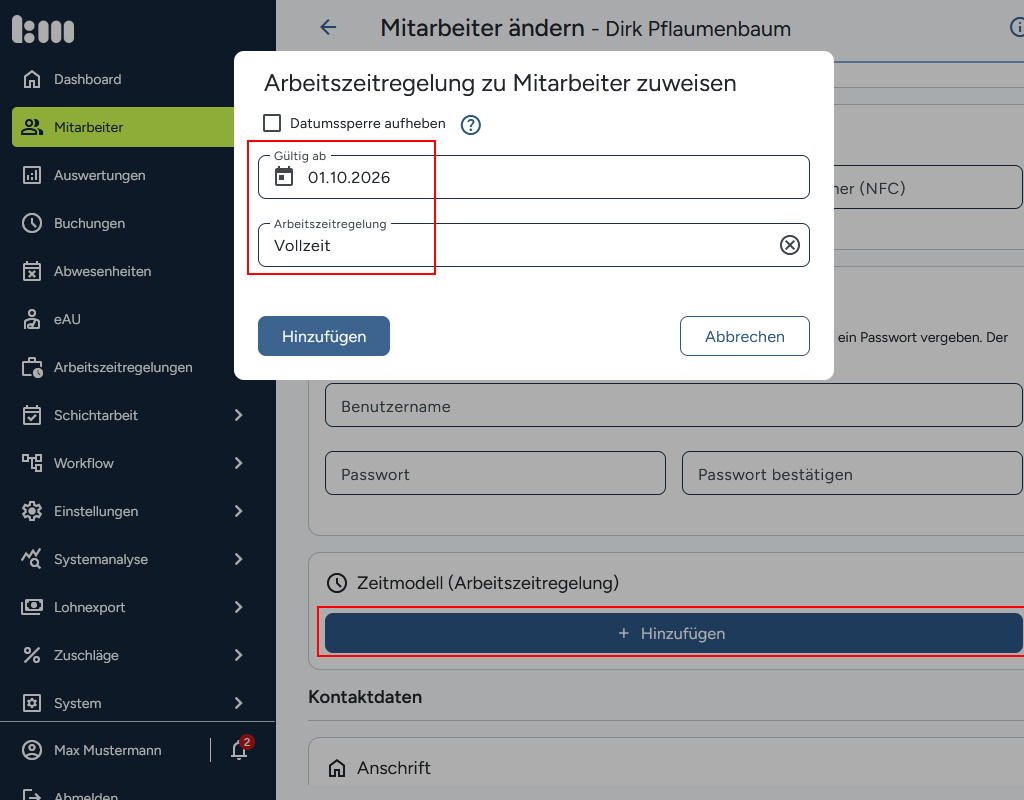The width and height of the screenshot is (1024, 800).
Task: Expand the Einstellungen submenu chevron
Action: (238, 511)
